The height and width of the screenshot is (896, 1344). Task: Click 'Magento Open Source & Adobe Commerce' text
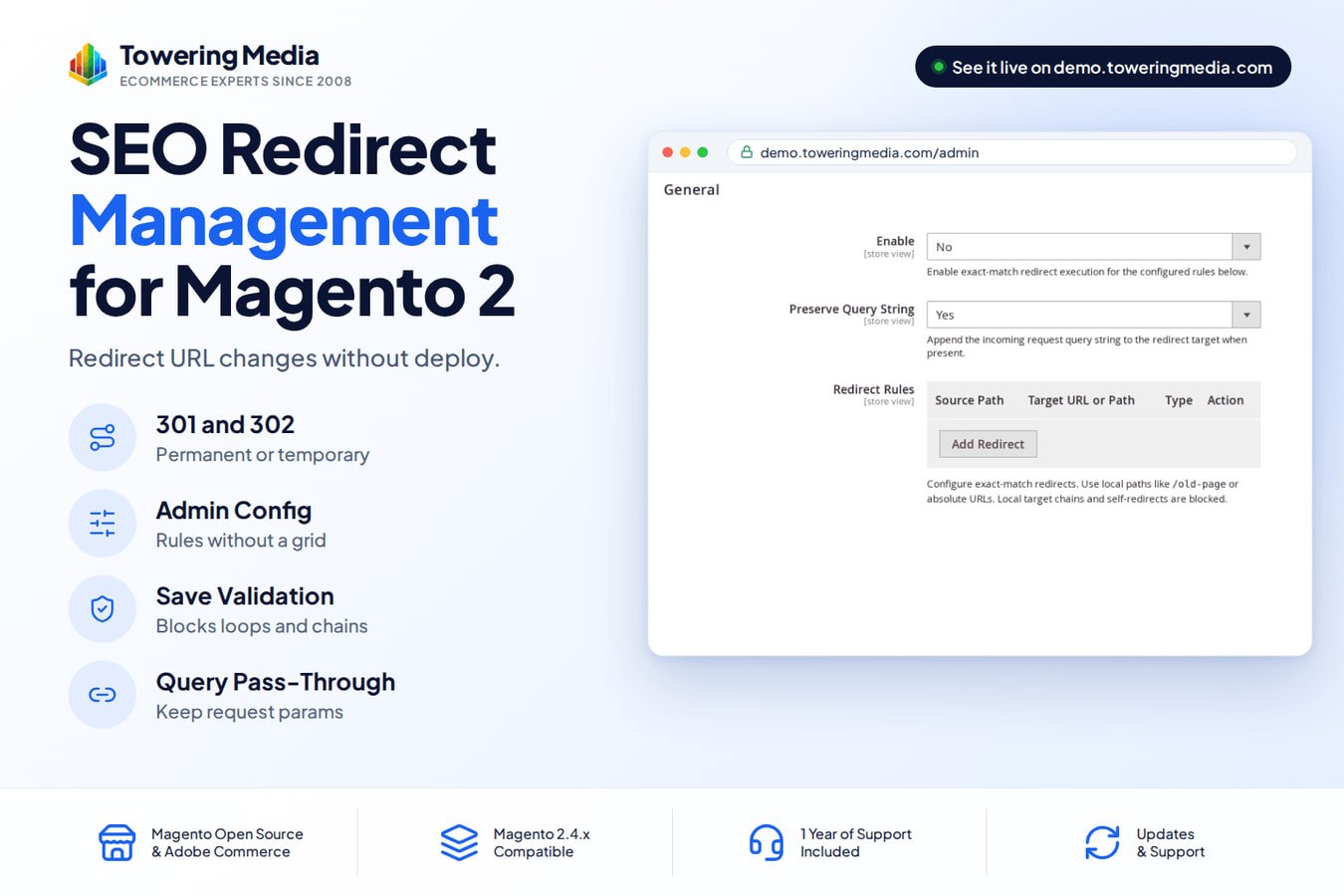point(227,843)
